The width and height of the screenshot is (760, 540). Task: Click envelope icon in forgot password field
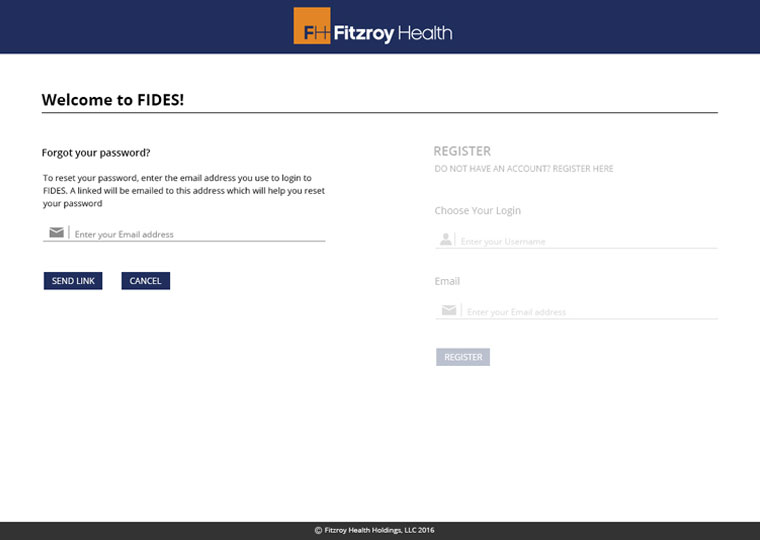[56, 233]
